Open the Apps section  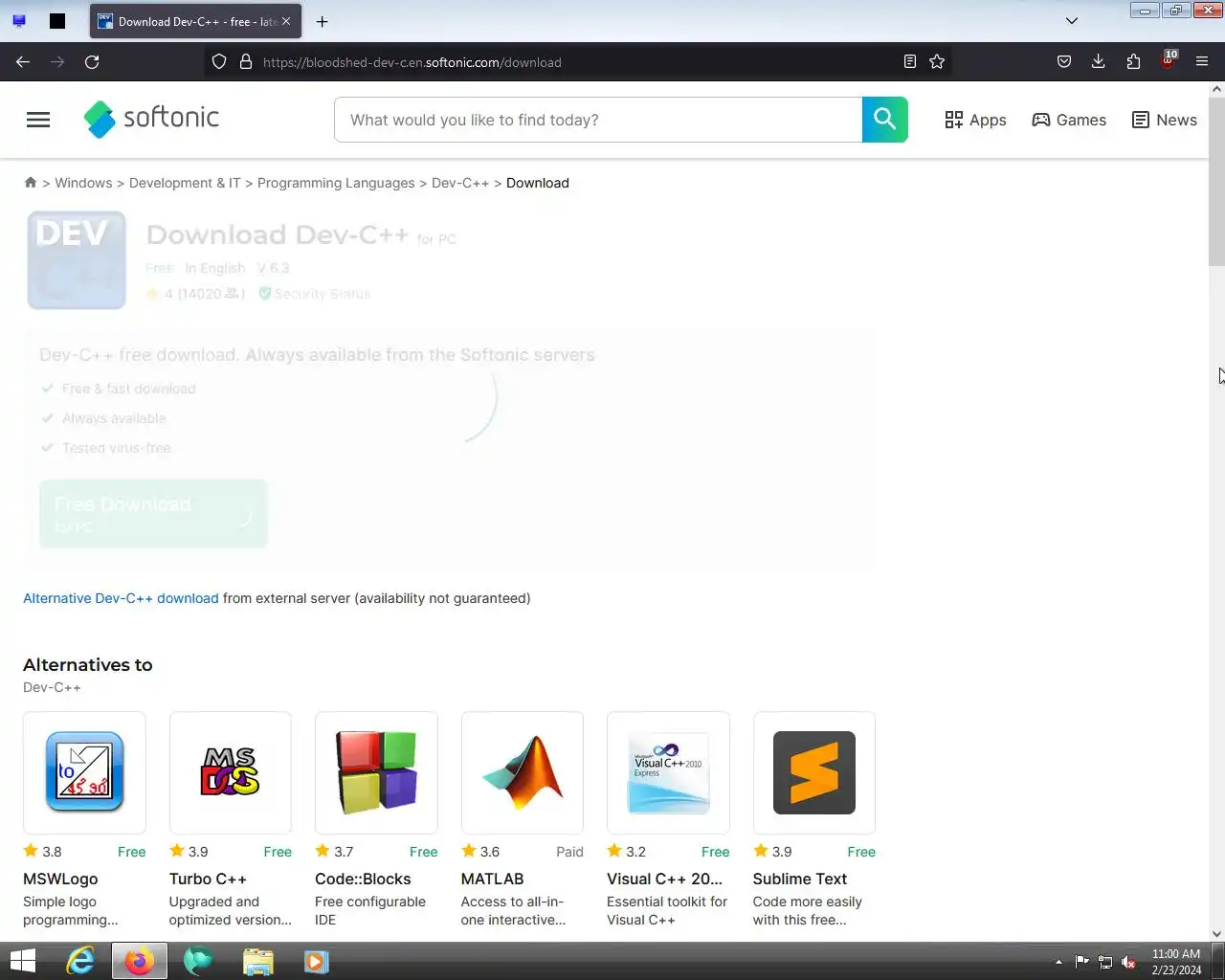click(x=975, y=120)
